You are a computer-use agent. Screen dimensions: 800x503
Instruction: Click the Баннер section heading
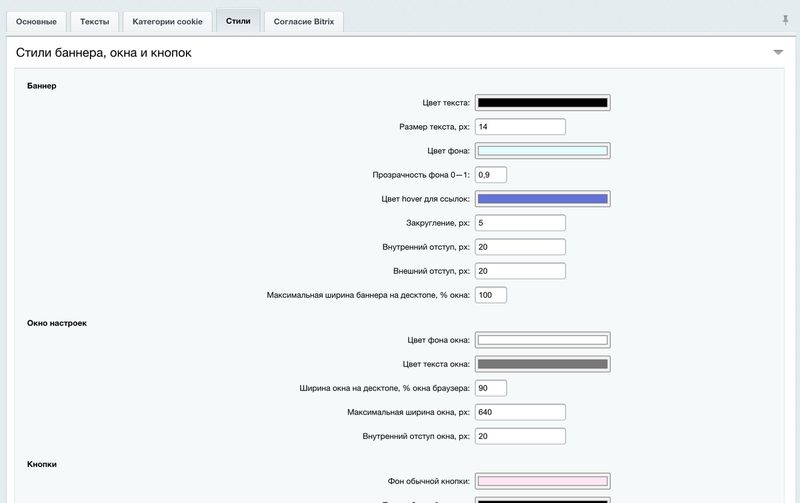(42, 86)
